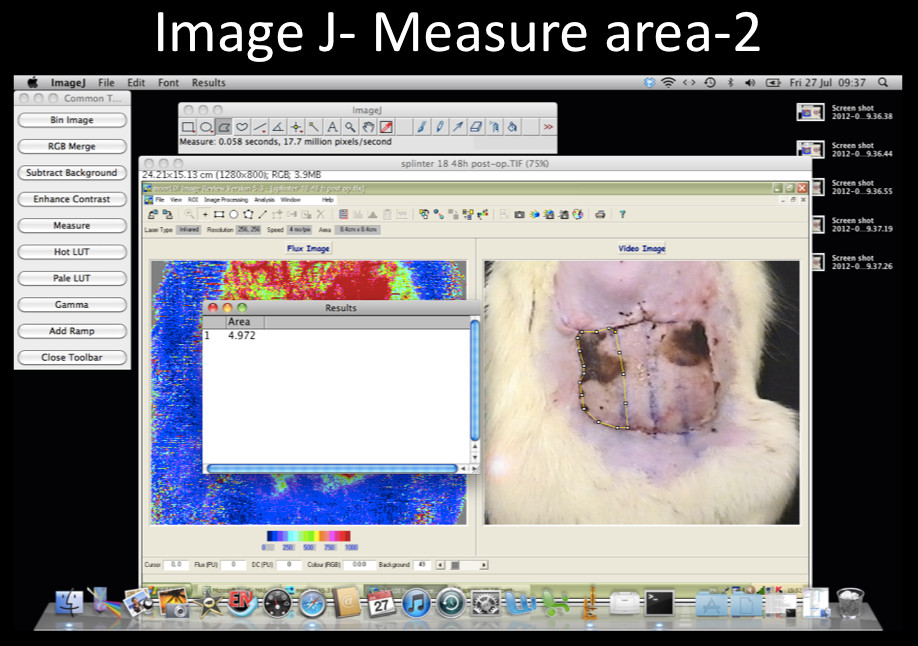
Task: Click the Video Image label
Action: pos(642,248)
